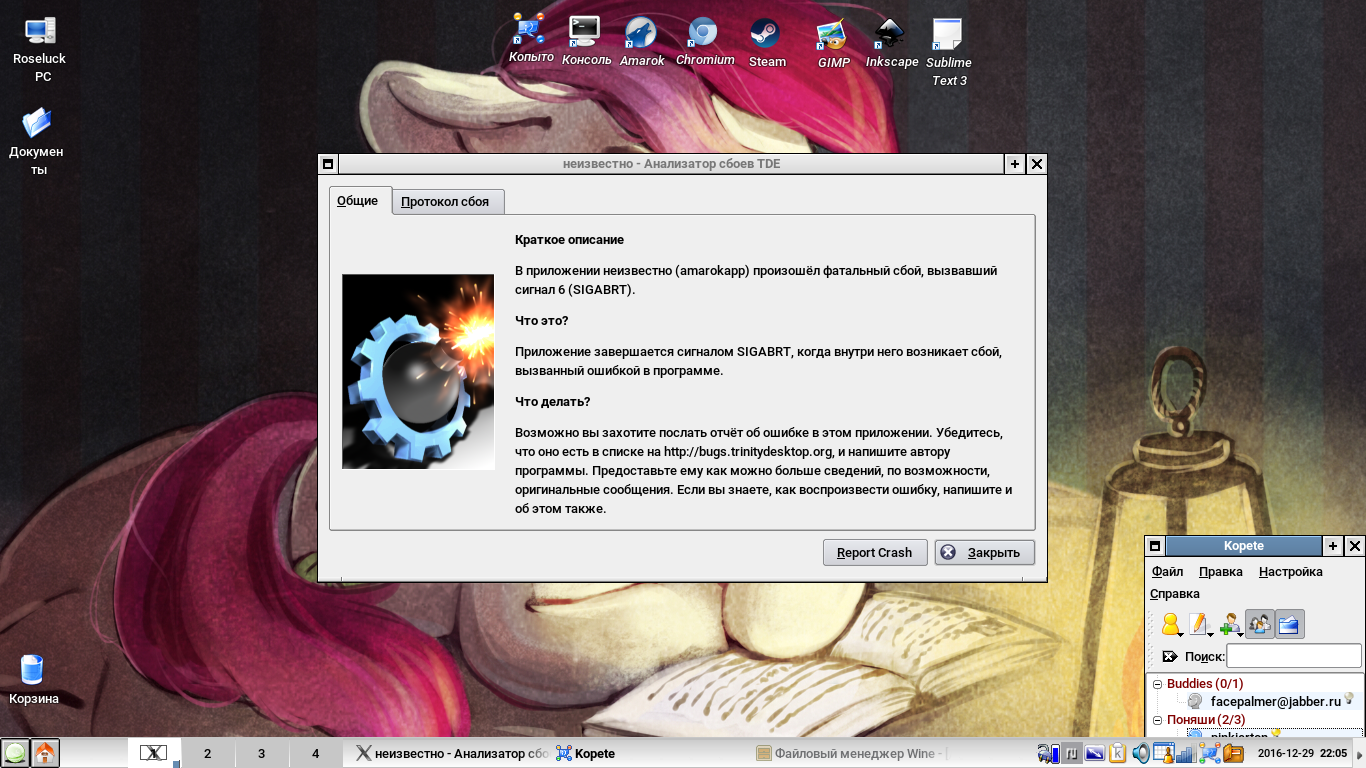
Task: Click the display resize tray icon
Action: [1094, 753]
